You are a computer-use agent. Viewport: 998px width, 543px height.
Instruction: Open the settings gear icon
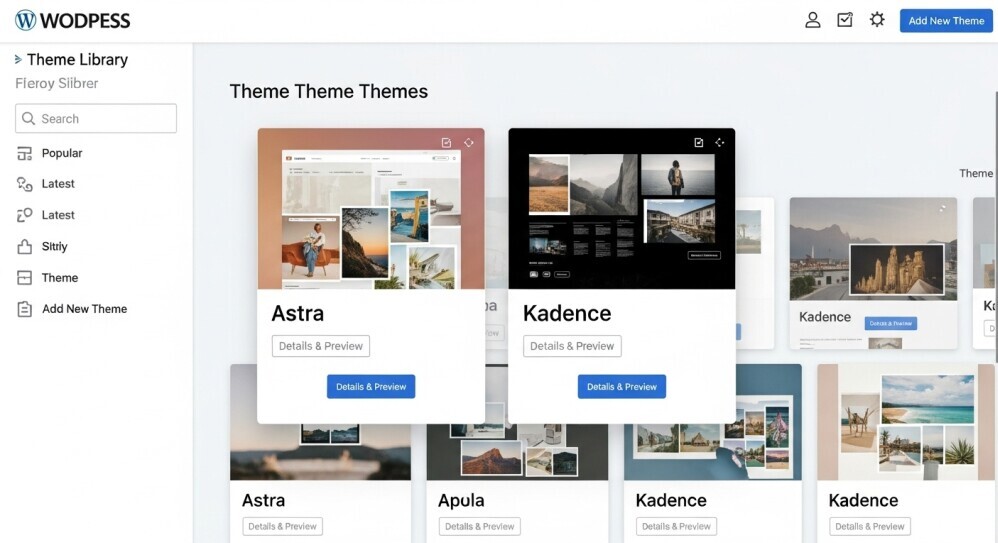pos(877,20)
